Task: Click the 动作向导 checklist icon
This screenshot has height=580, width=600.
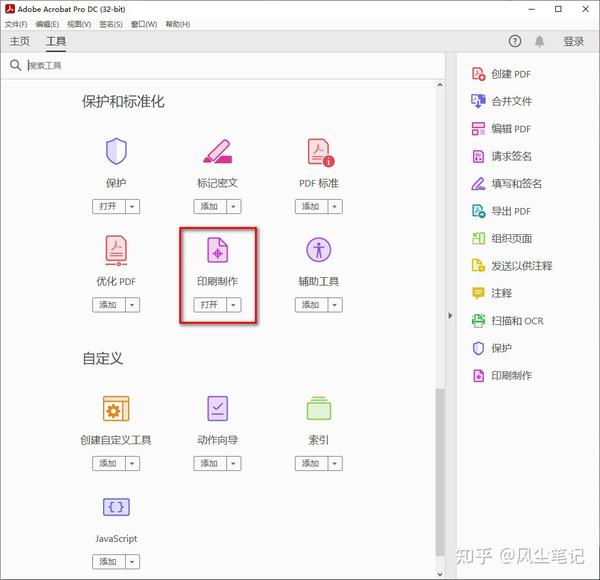Action: 217,409
